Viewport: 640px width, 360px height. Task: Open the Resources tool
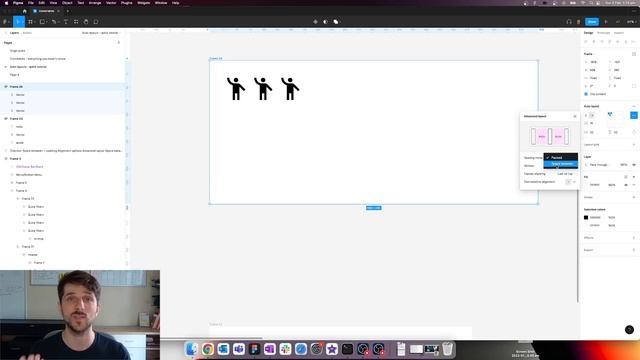tap(76, 22)
